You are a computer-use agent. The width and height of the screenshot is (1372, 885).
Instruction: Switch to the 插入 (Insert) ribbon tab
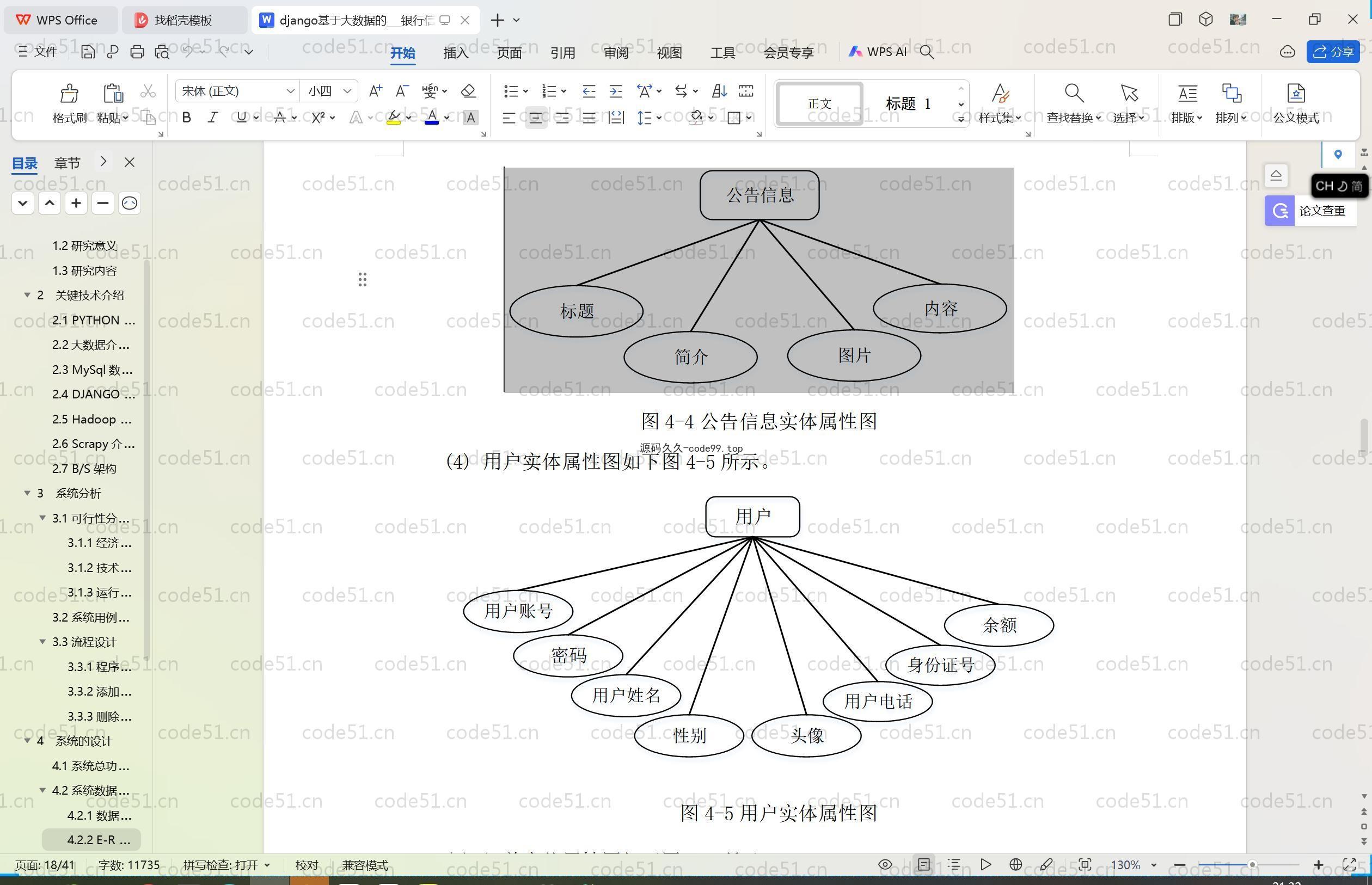coord(456,53)
